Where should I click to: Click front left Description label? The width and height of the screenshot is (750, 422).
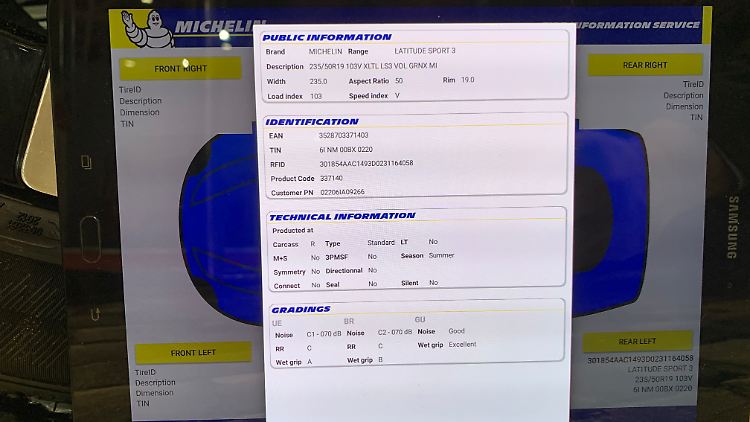(155, 383)
